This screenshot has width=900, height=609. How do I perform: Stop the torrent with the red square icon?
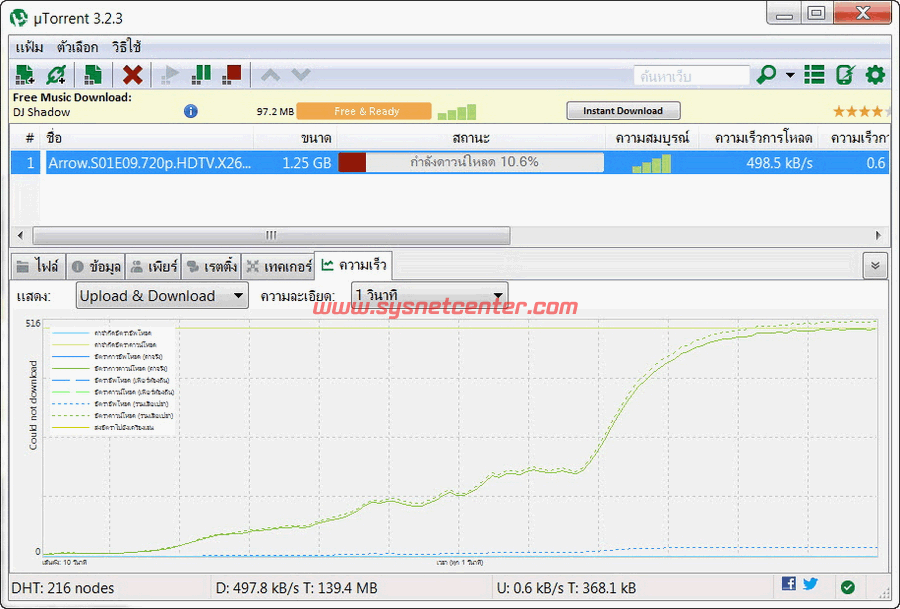click(232, 74)
